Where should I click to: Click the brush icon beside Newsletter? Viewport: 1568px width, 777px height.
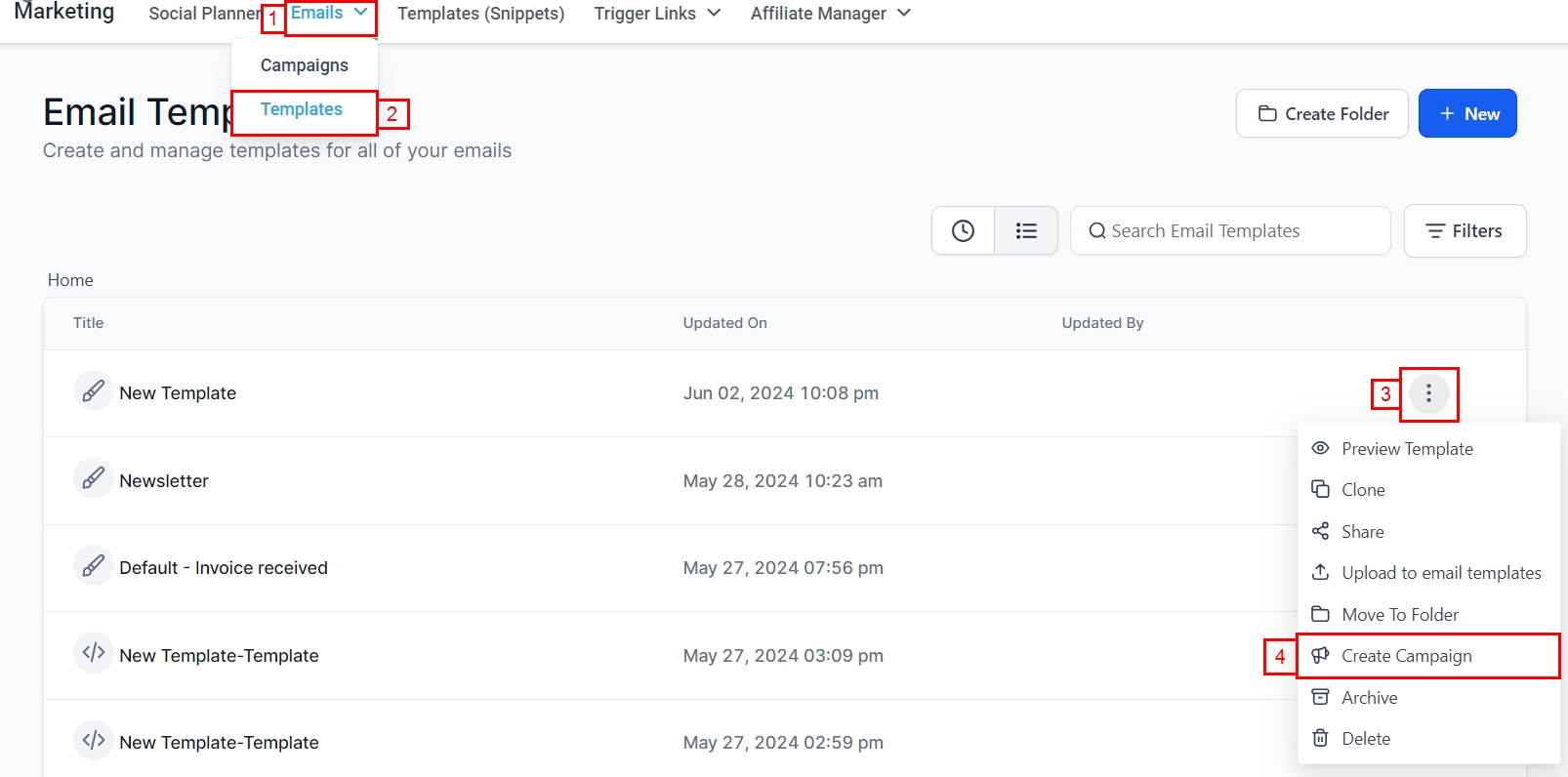(93, 478)
